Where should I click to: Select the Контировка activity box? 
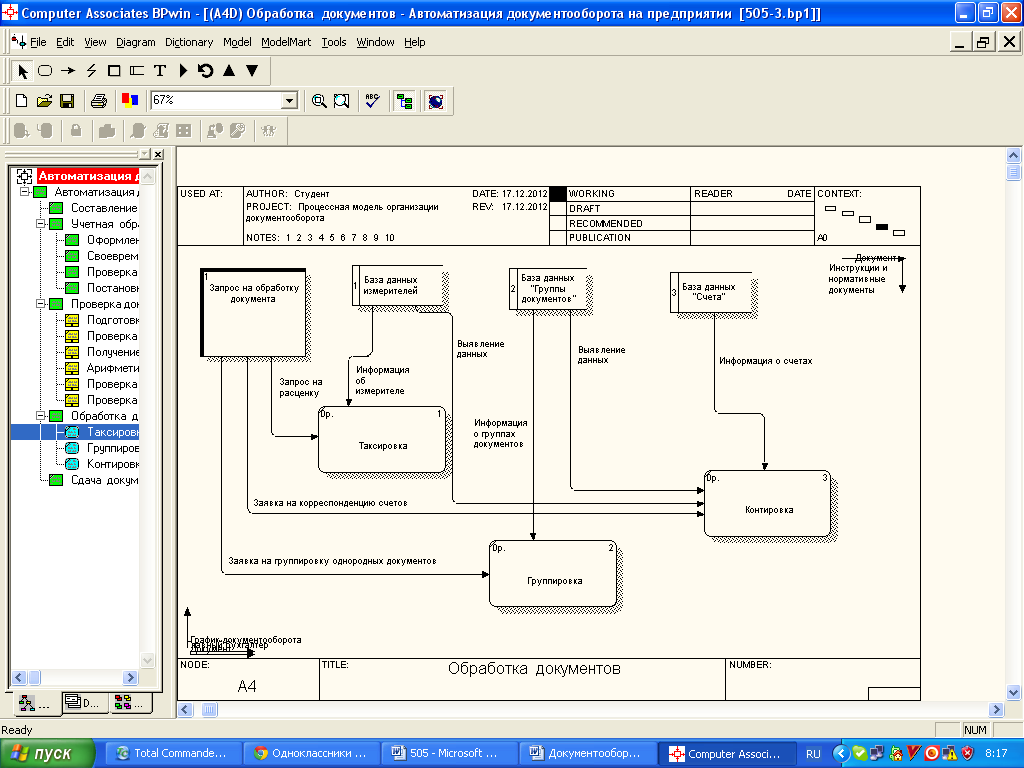767,504
